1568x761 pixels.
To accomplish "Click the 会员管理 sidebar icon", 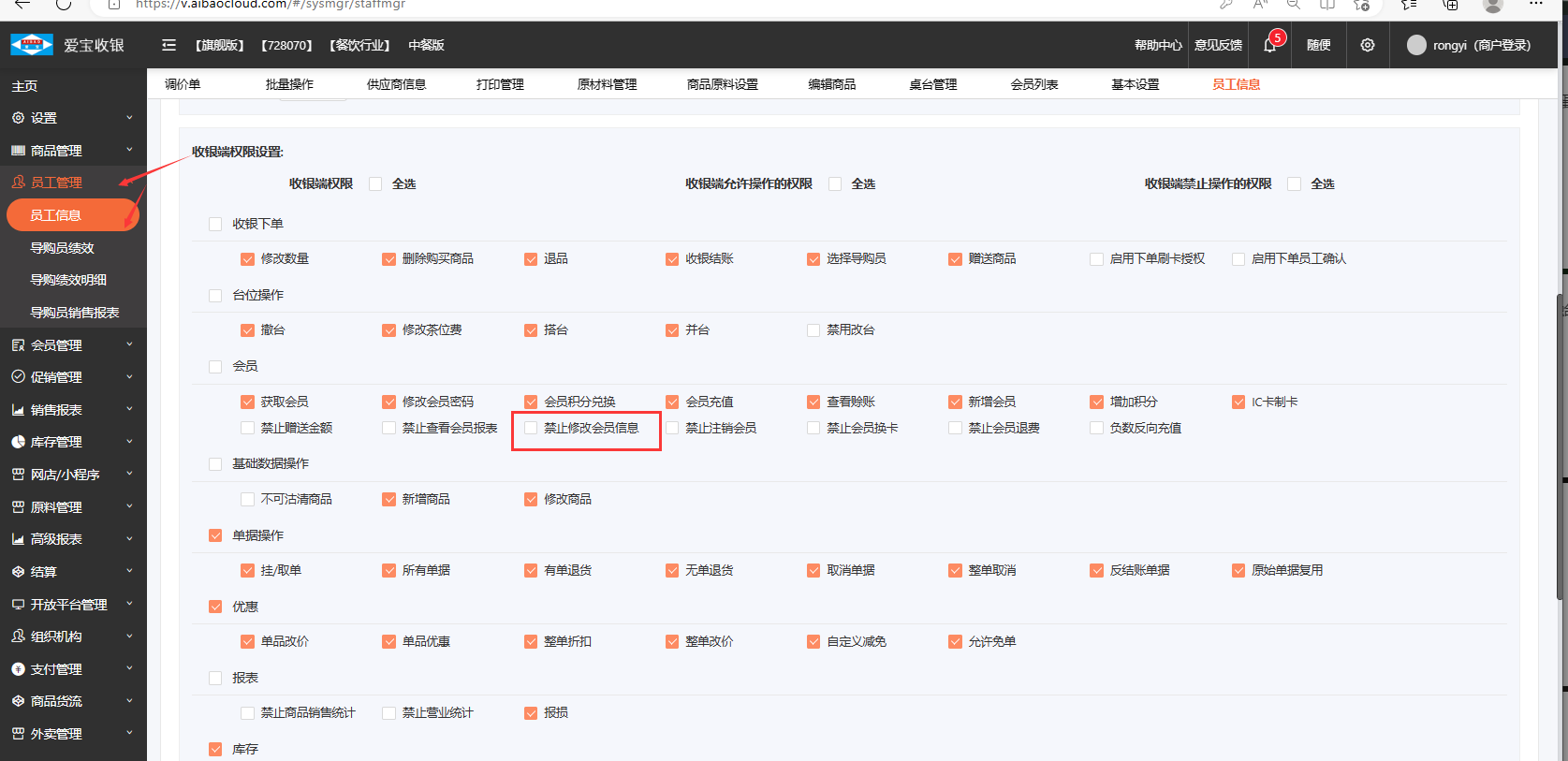I will pyautogui.click(x=18, y=345).
